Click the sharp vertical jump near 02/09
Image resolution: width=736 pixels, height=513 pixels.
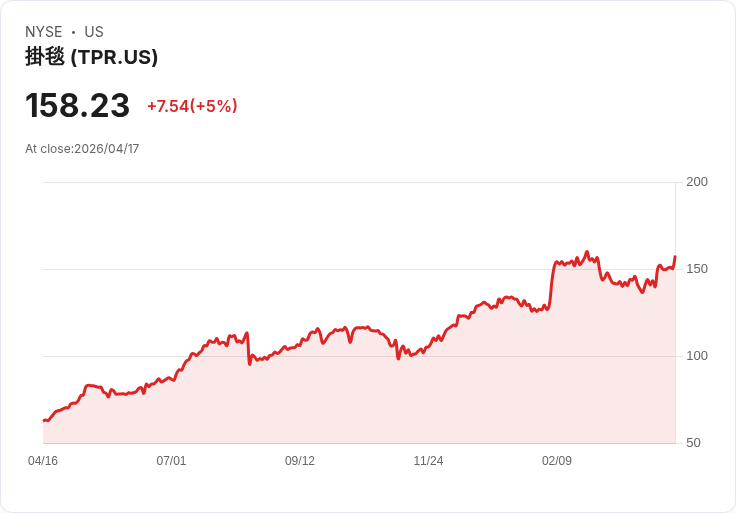(551, 285)
